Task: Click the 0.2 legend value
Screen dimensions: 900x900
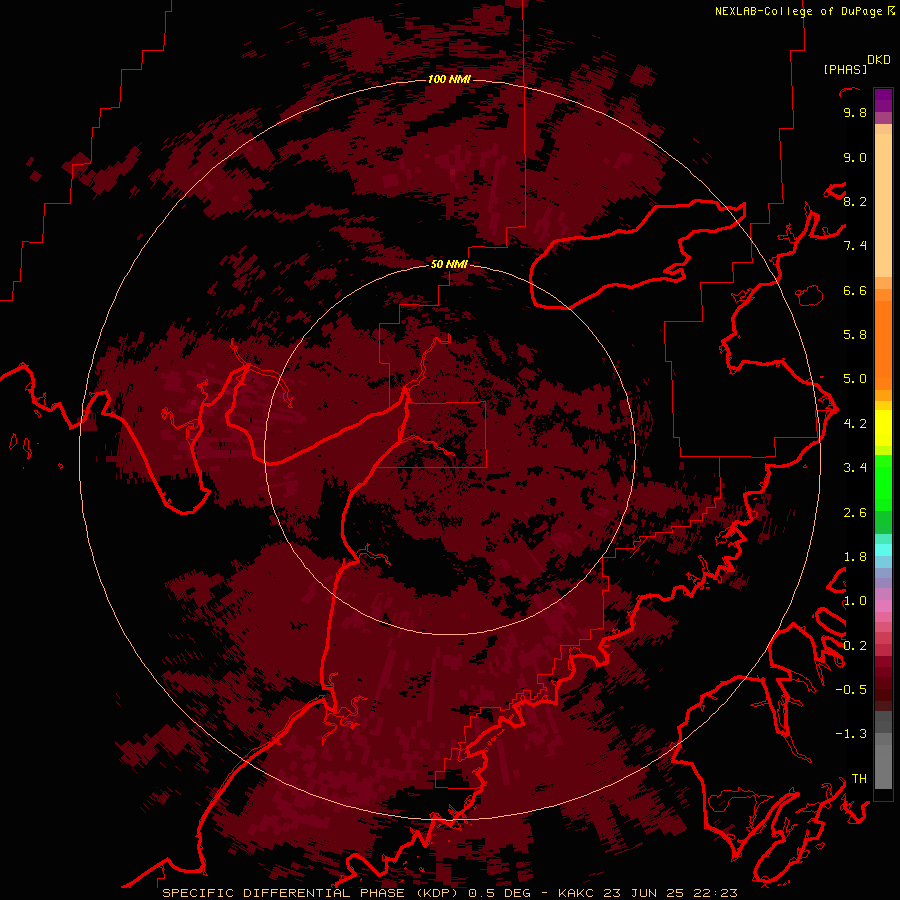Action: [x=855, y=646]
